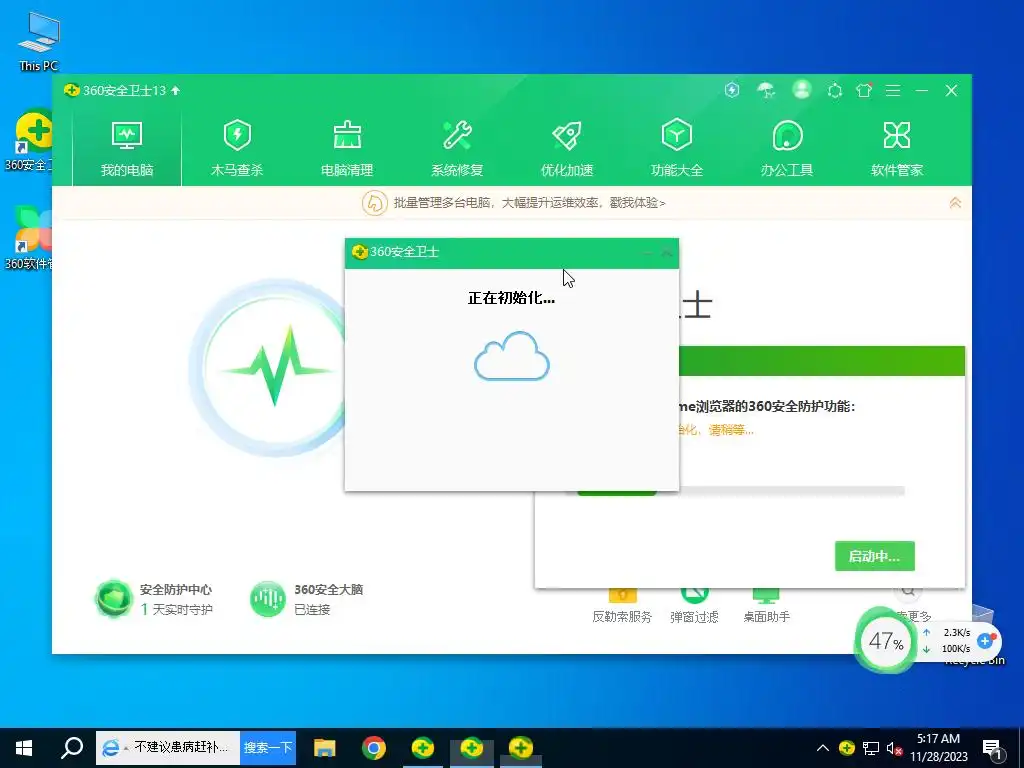This screenshot has height=768, width=1024.
Task: Click the 启动中... button
Action: [874, 556]
